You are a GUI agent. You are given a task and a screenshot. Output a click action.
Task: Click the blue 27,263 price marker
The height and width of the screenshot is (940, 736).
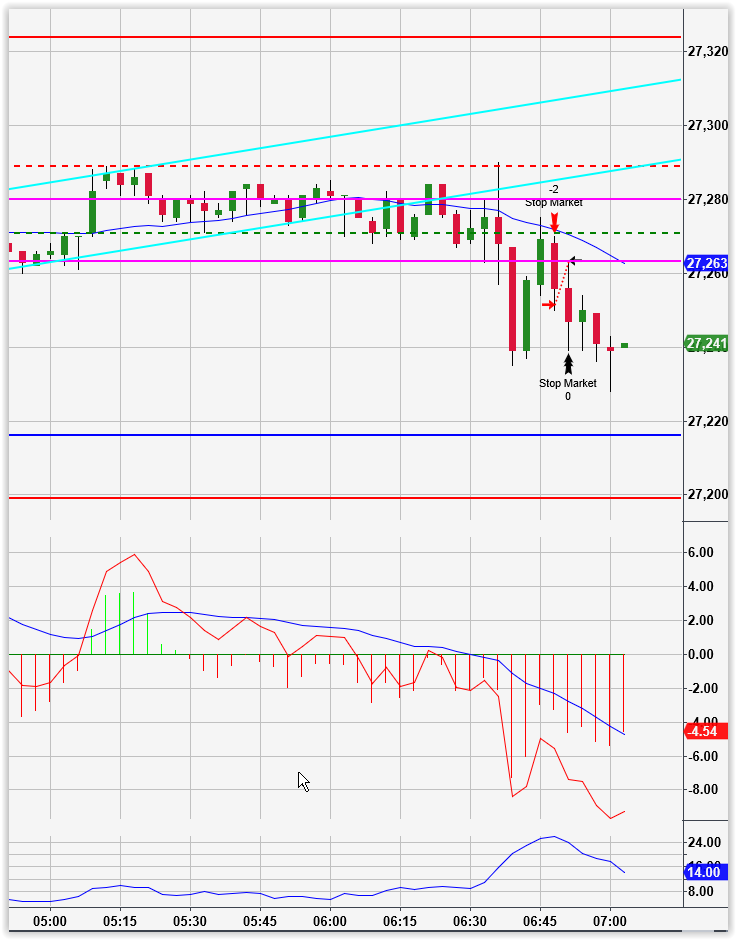pos(707,263)
